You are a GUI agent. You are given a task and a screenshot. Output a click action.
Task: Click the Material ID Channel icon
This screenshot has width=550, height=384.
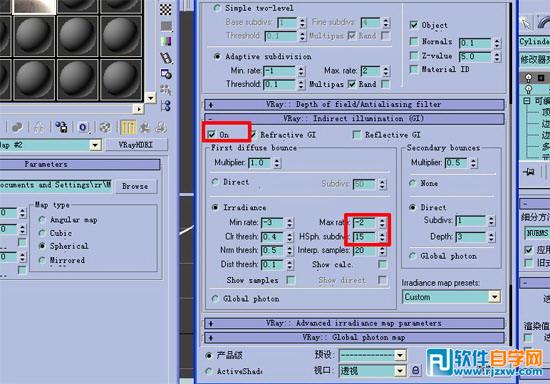click(83, 127)
